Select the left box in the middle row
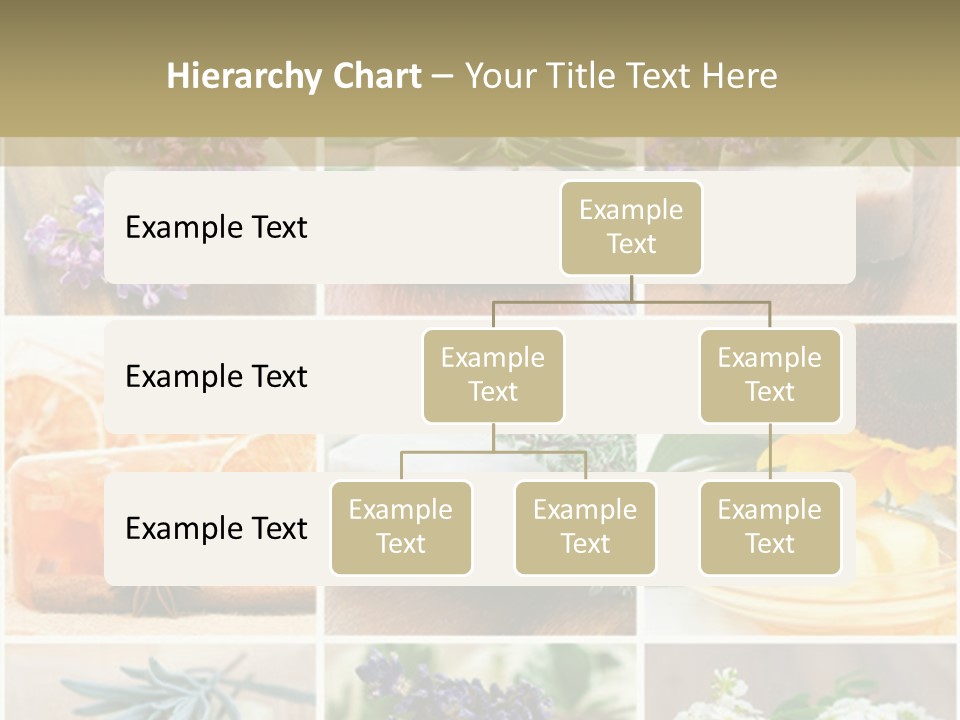The width and height of the screenshot is (960, 720). click(x=493, y=375)
